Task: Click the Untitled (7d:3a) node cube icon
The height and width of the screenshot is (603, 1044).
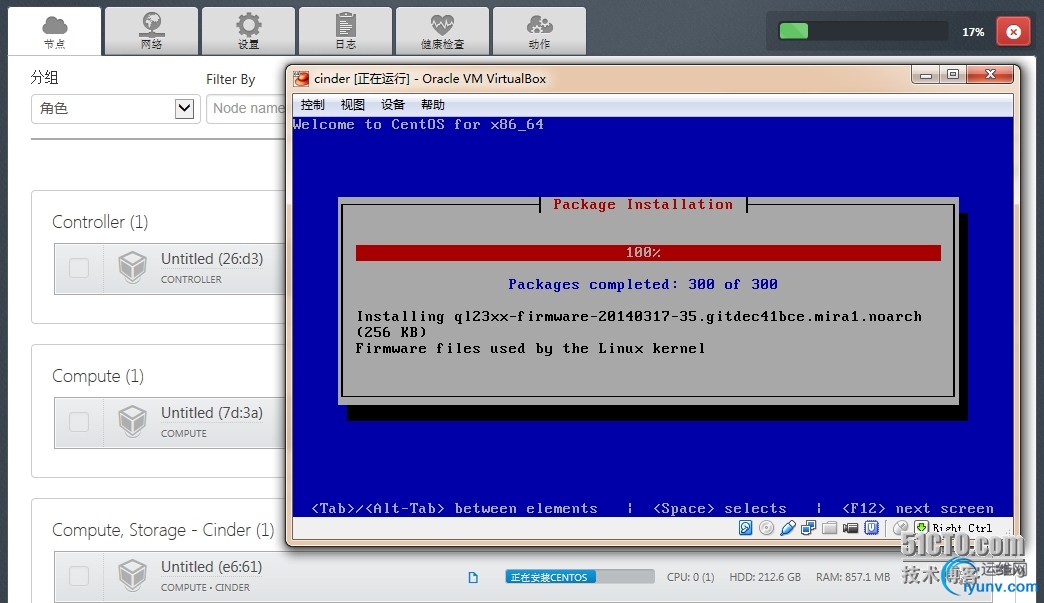Action: [x=132, y=421]
